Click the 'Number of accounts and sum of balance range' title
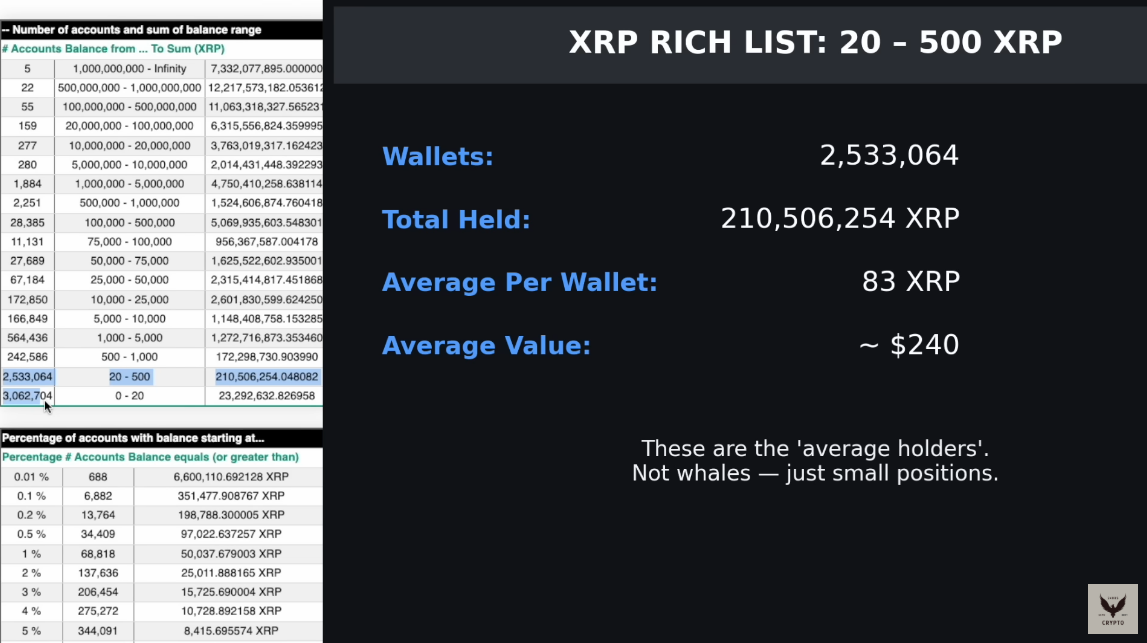This screenshot has width=1147, height=643. point(131,29)
